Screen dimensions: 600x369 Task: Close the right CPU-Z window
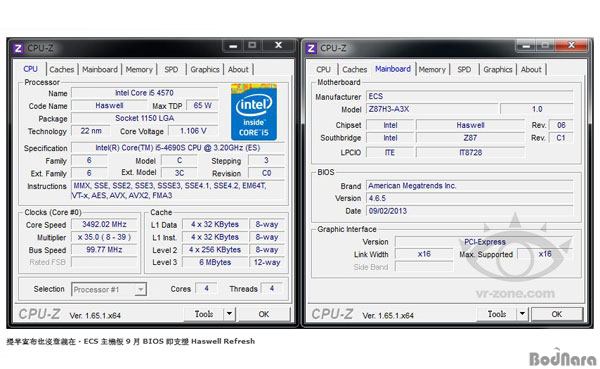[571, 46]
